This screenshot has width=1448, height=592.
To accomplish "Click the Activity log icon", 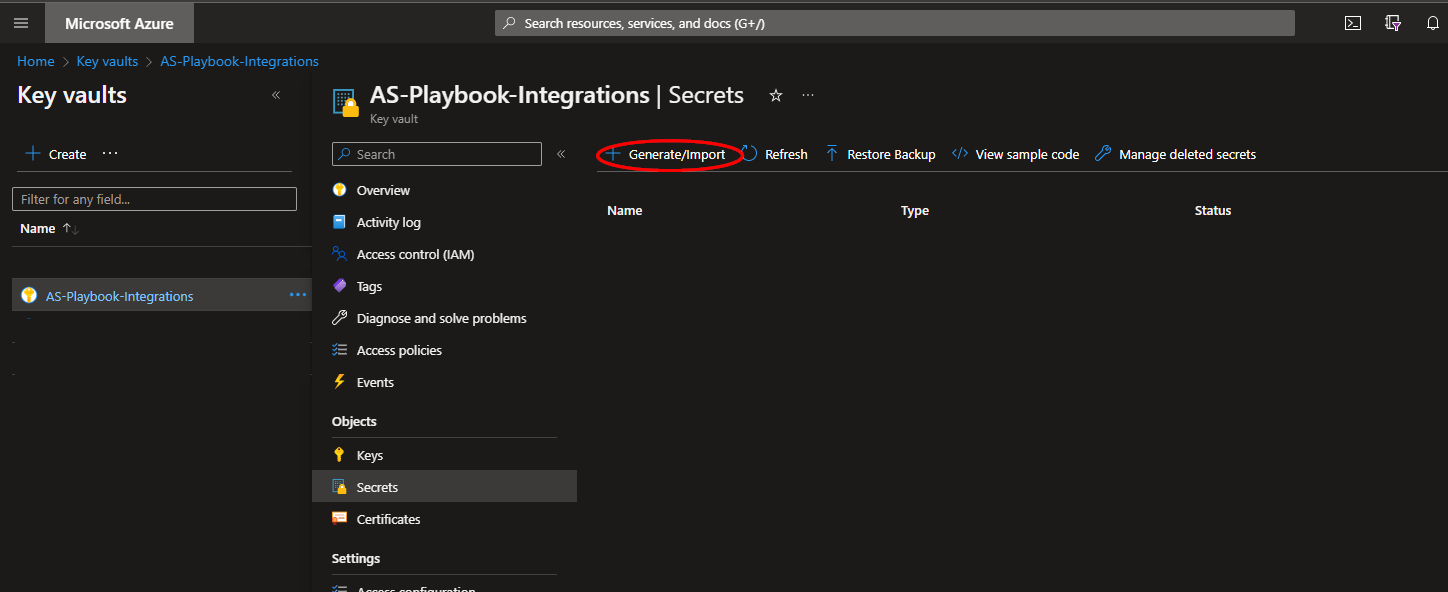I will [340, 222].
